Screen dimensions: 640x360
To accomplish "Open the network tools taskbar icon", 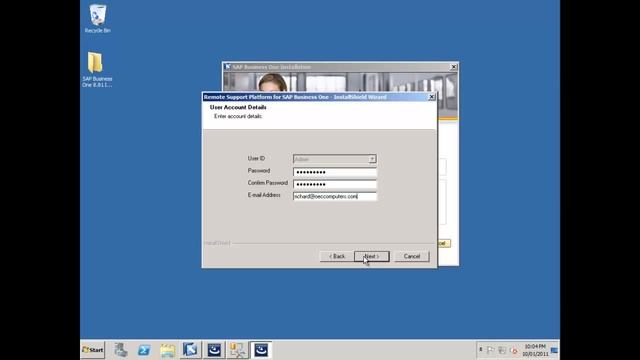I will [x=238, y=350].
